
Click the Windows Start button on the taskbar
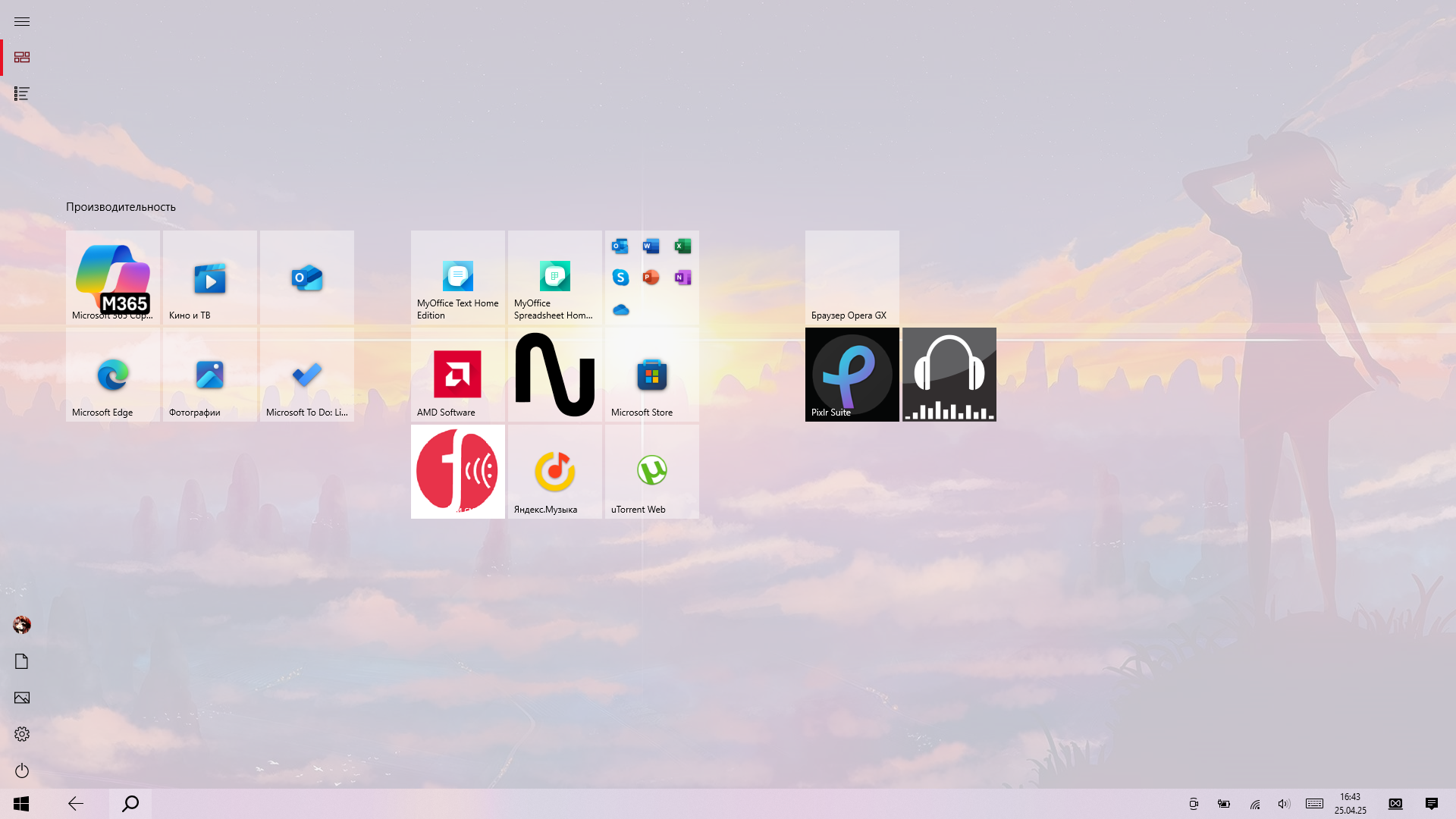(x=21, y=804)
